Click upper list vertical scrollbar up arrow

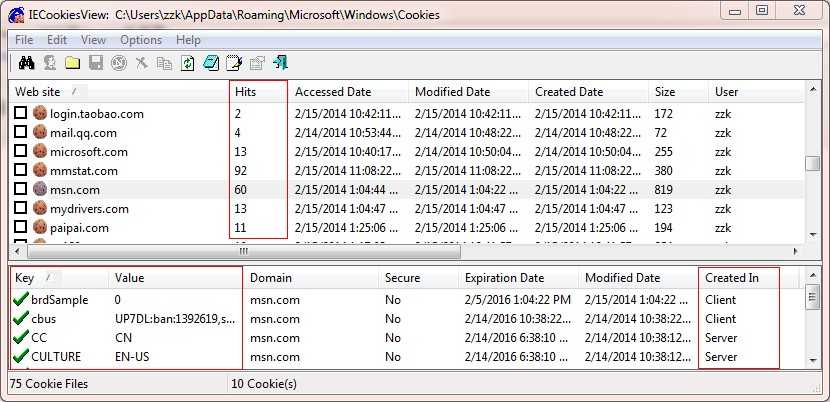(813, 90)
